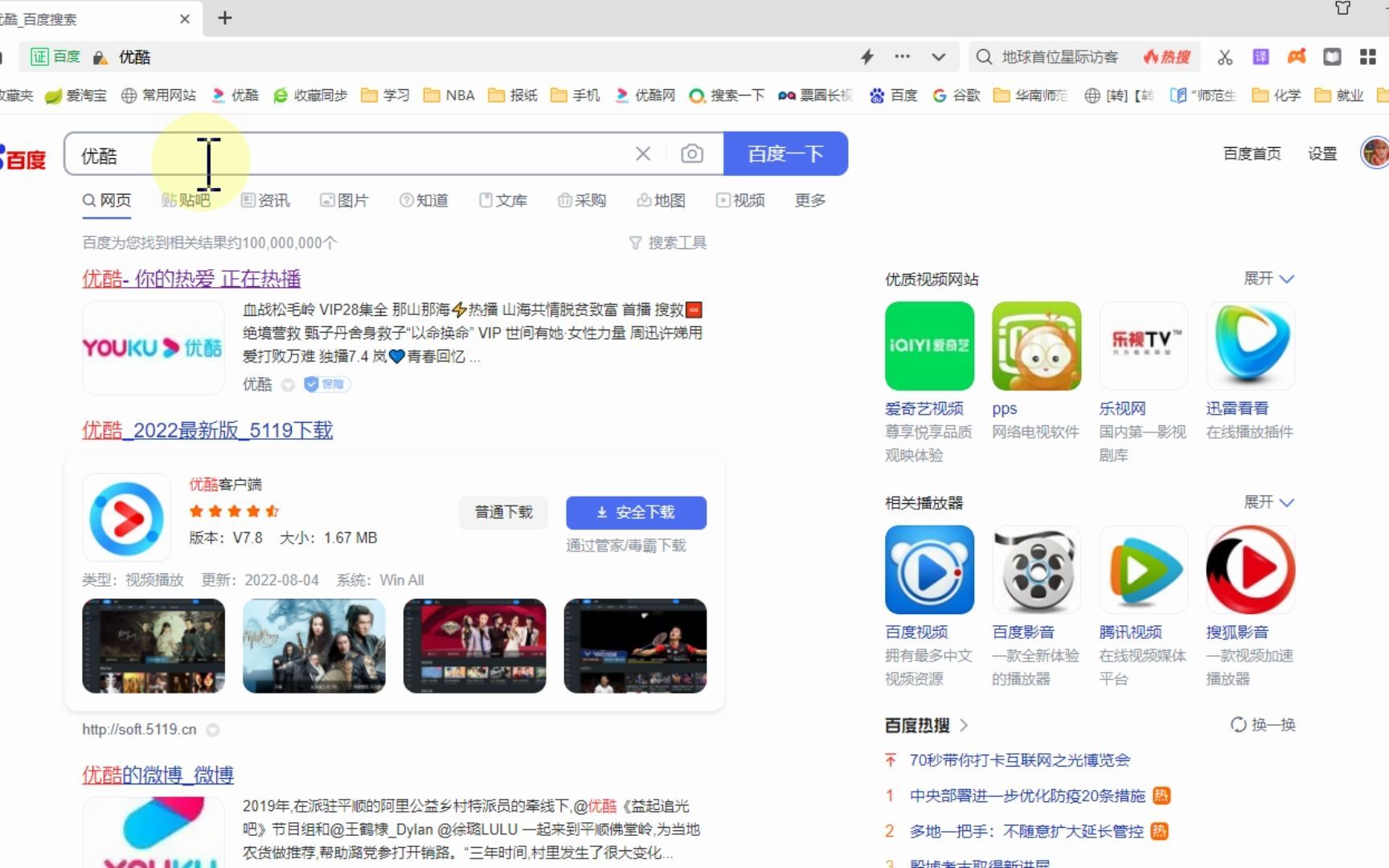1389x868 pixels.
Task: Click the 迅雷看看 icon
Action: 1251,346
